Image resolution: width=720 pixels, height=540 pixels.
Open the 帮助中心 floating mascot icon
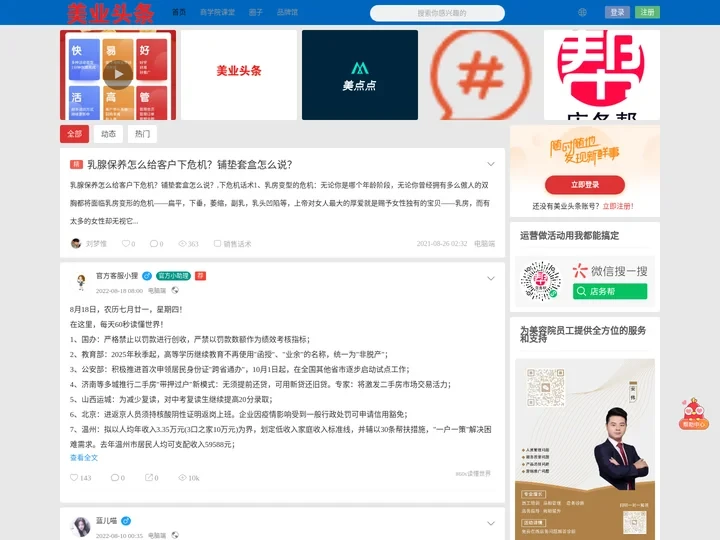pyautogui.click(x=694, y=414)
